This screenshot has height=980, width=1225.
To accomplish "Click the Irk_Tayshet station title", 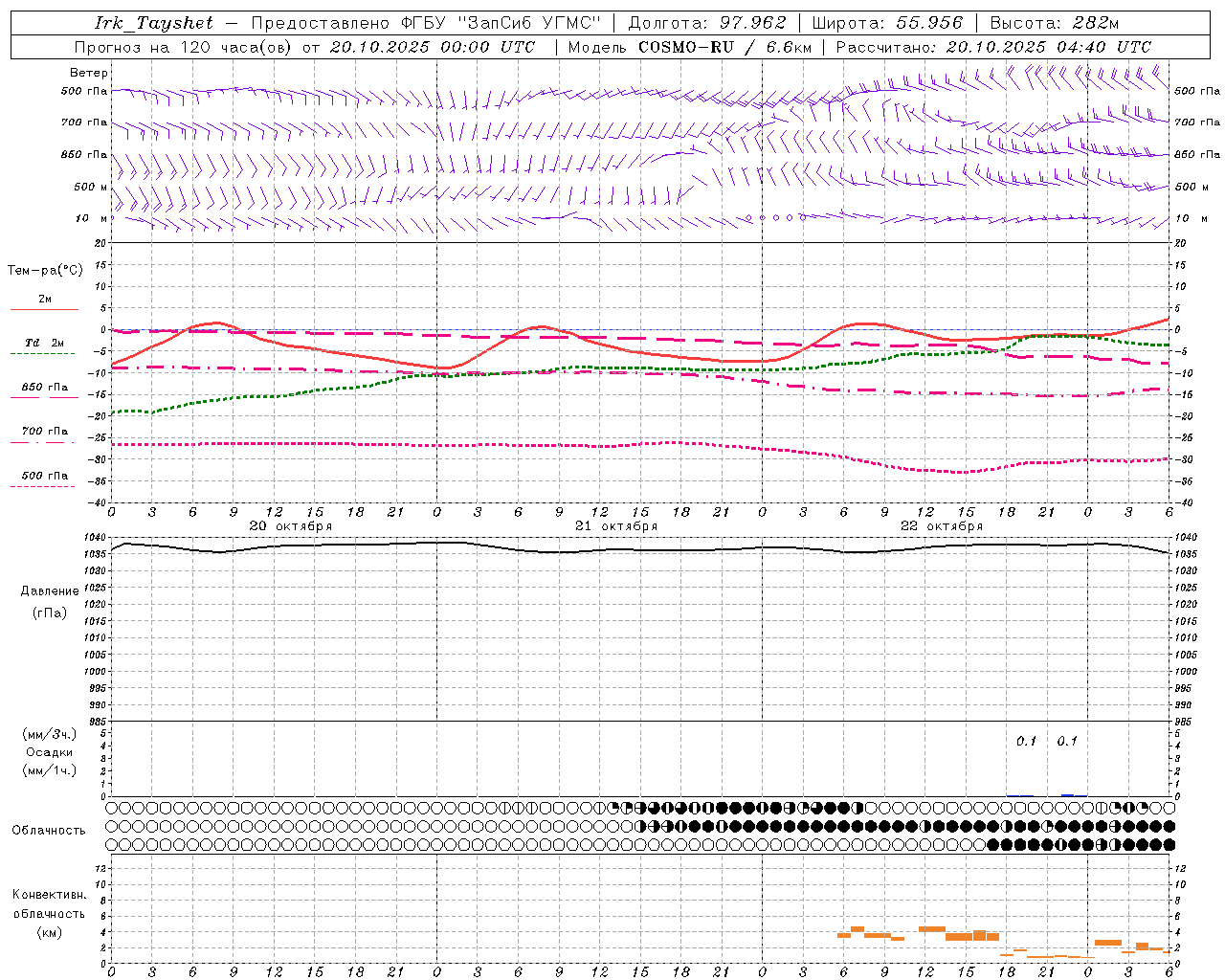I will click(155, 23).
